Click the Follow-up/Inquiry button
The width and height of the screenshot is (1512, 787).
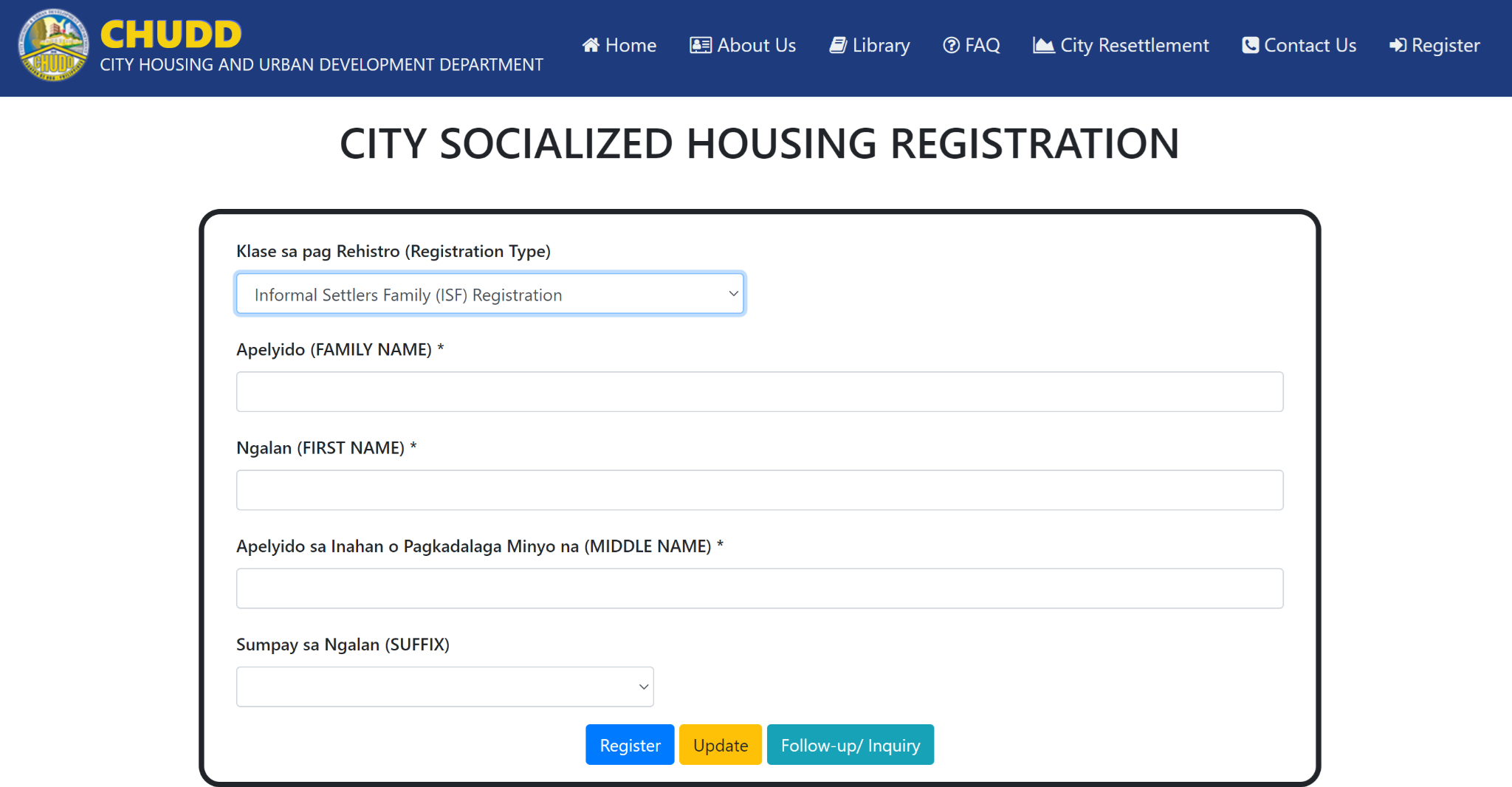pos(850,745)
